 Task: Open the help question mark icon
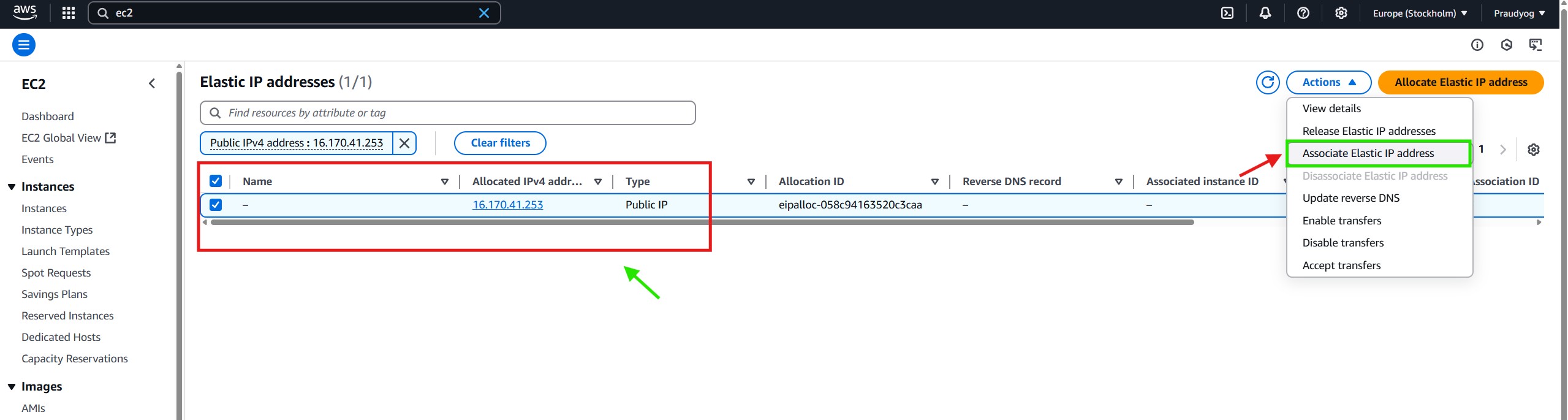(x=1303, y=13)
